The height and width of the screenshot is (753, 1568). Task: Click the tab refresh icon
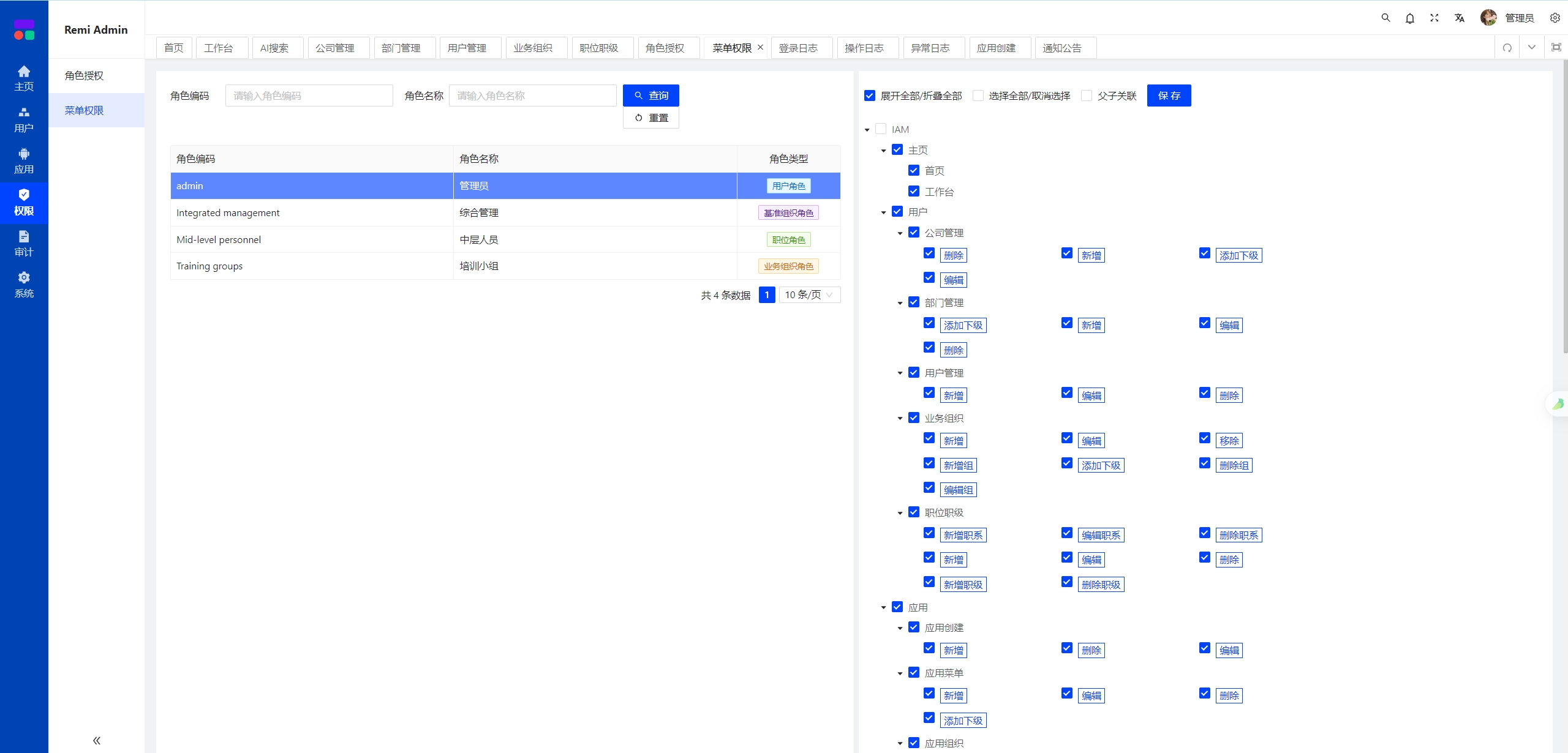coord(1507,48)
